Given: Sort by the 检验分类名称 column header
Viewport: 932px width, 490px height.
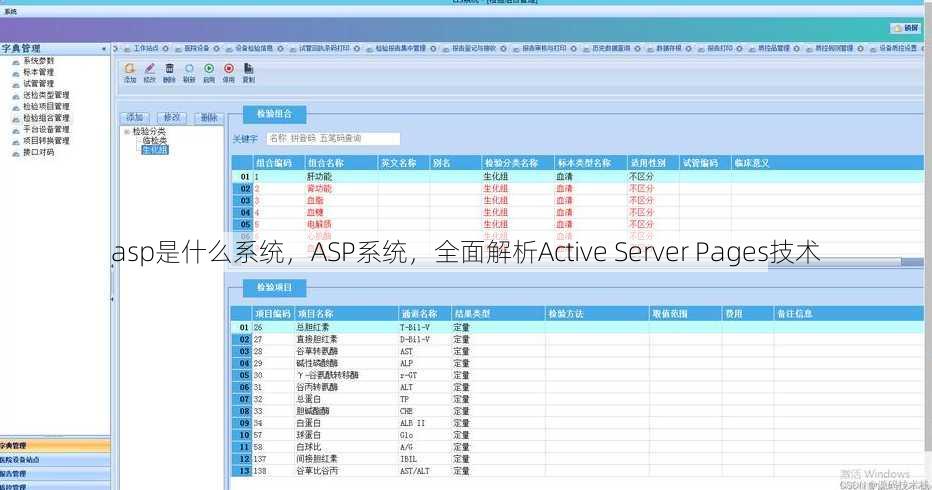Looking at the screenshot, I should [517, 163].
